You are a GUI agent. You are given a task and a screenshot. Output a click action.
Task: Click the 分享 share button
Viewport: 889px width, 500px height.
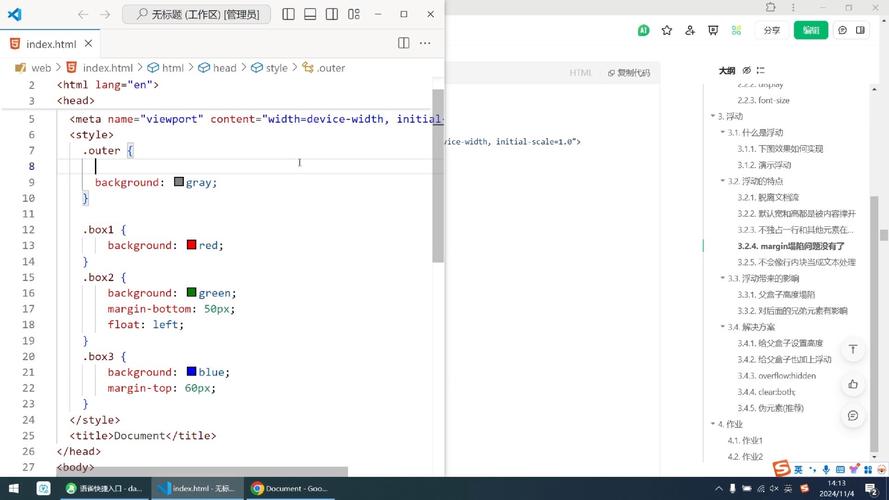click(x=771, y=30)
